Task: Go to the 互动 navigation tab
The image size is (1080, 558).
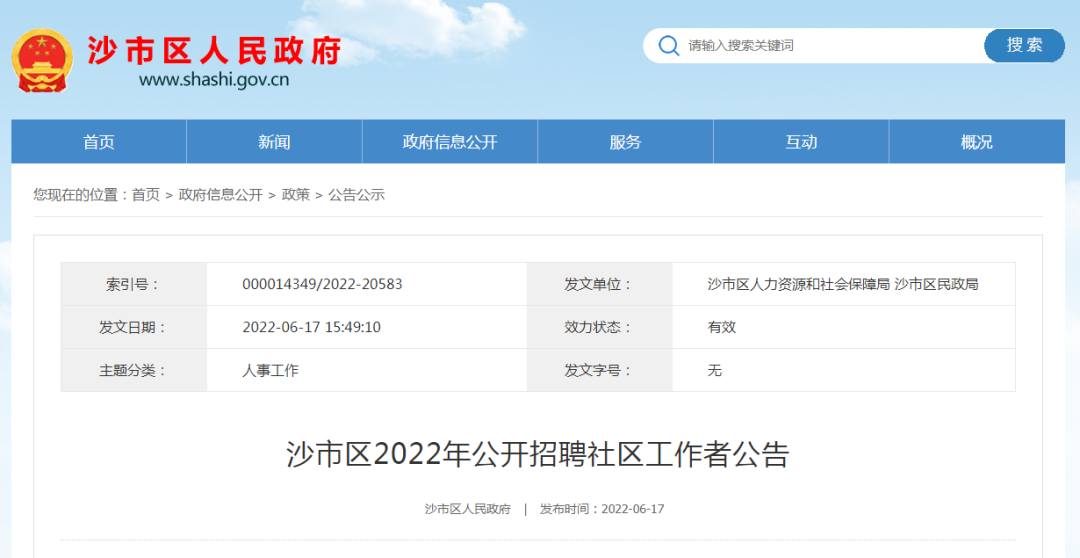Action: pyautogui.click(x=801, y=142)
